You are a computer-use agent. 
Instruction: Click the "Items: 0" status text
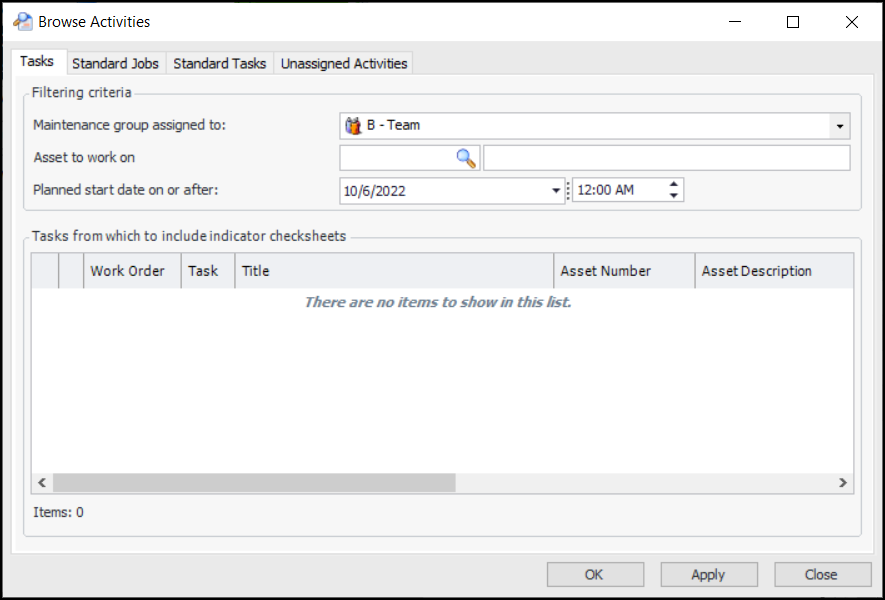58,513
